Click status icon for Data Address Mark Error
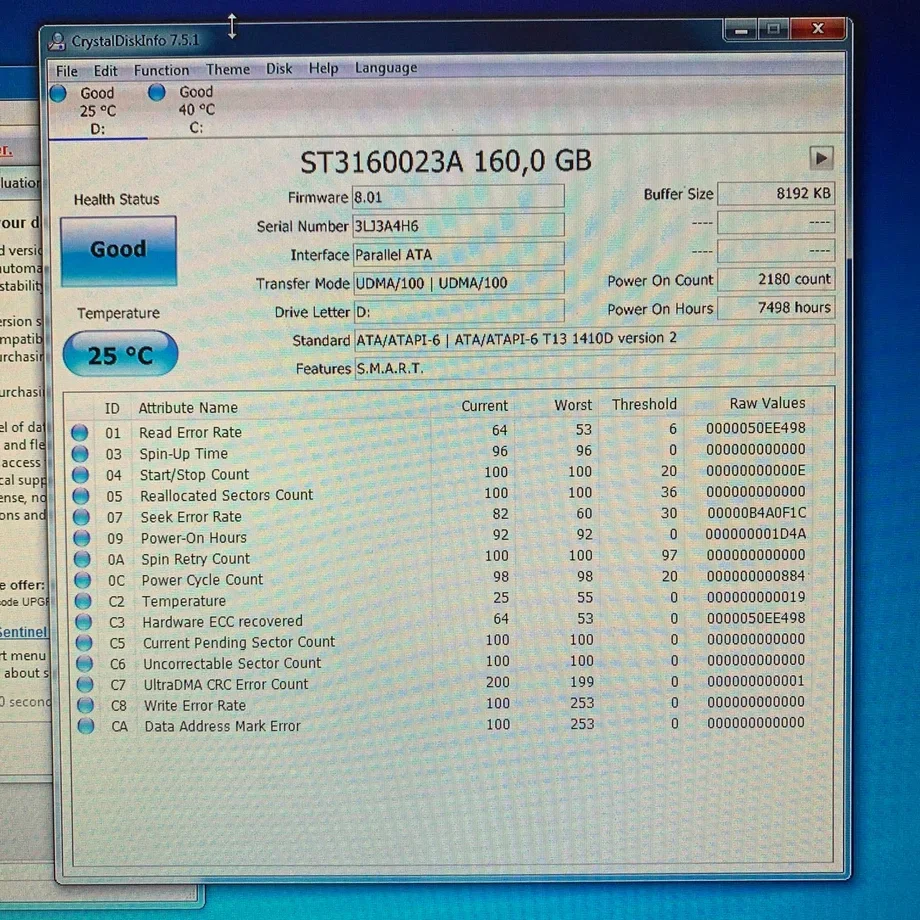Screen dimensions: 920x920 point(86,726)
